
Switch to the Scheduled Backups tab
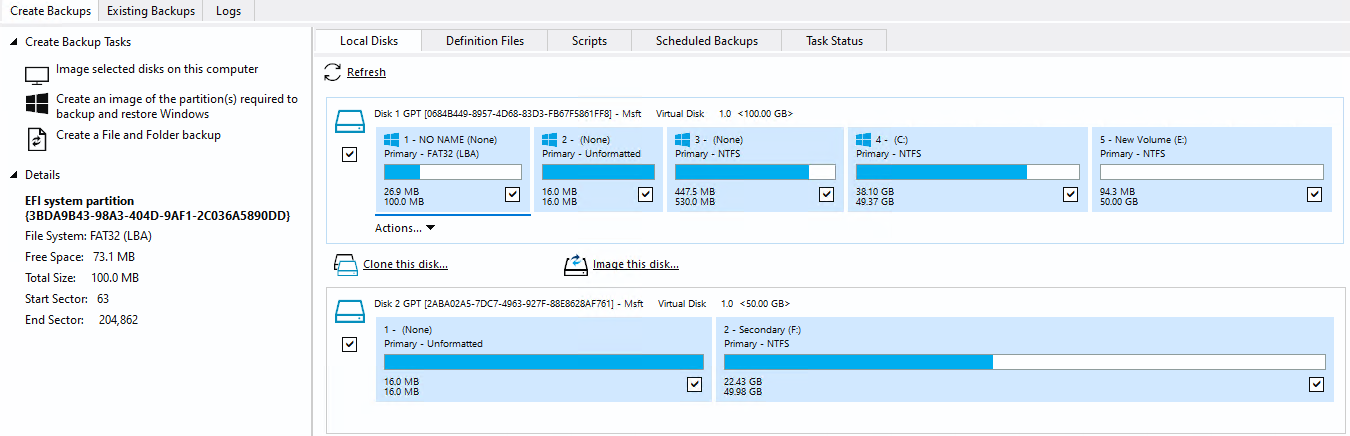pyautogui.click(x=706, y=41)
